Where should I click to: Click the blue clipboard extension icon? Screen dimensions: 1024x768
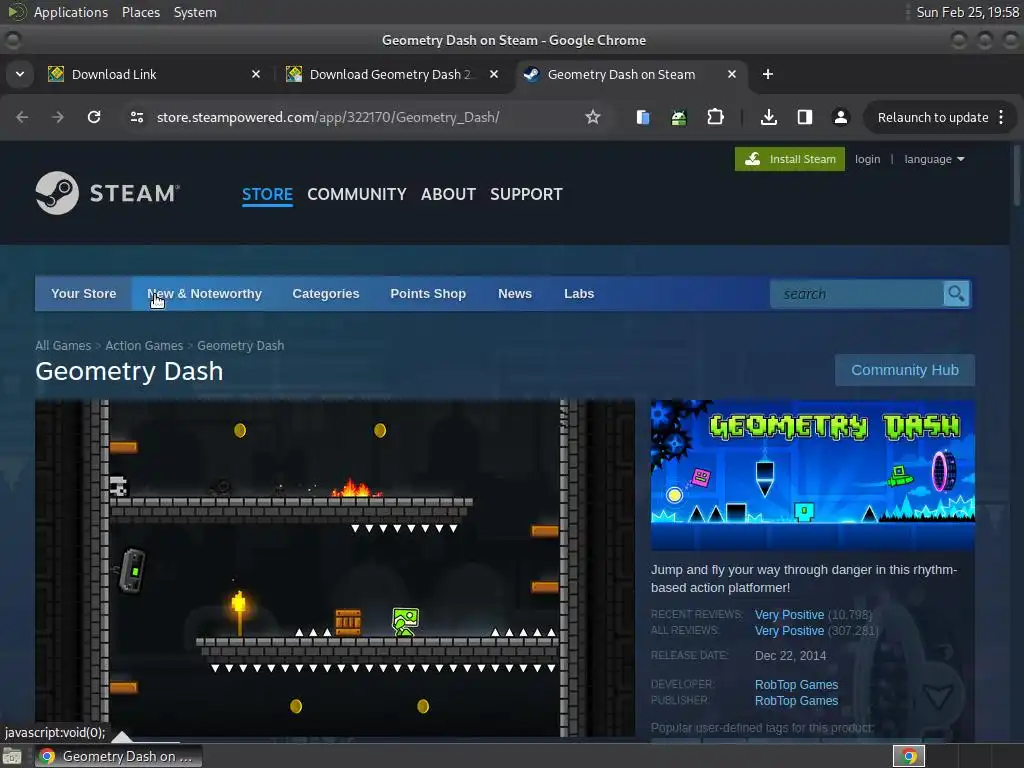643,117
